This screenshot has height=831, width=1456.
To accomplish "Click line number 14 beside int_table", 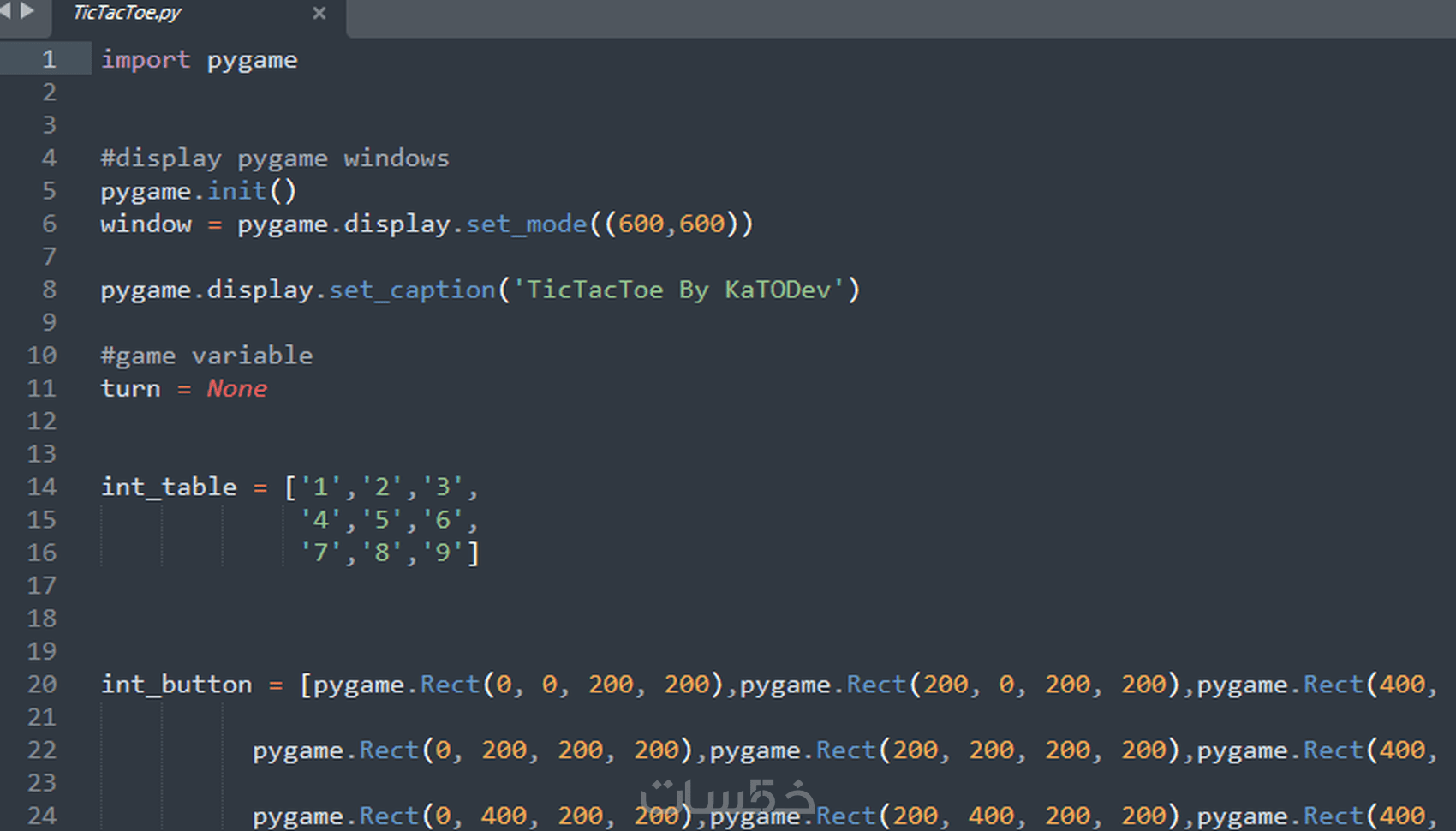I will (41, 487).
